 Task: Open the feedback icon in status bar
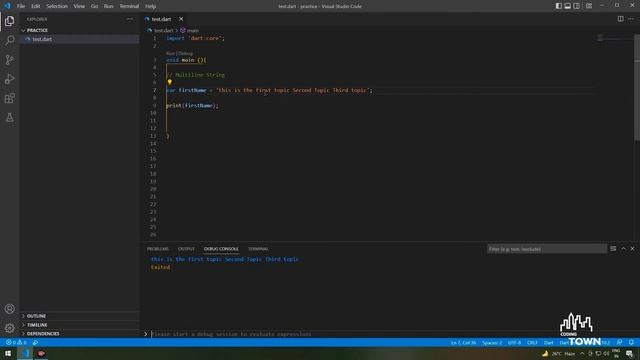620,342
